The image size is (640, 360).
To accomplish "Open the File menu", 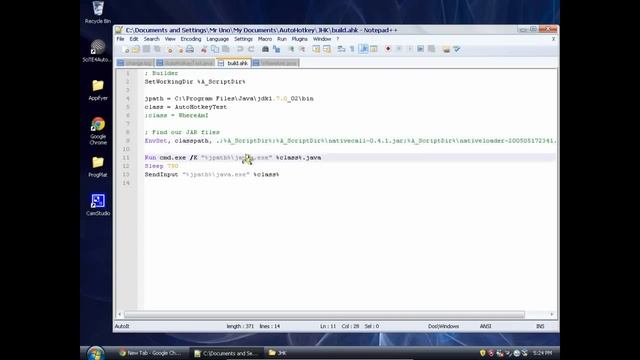I will pos(120,39).
